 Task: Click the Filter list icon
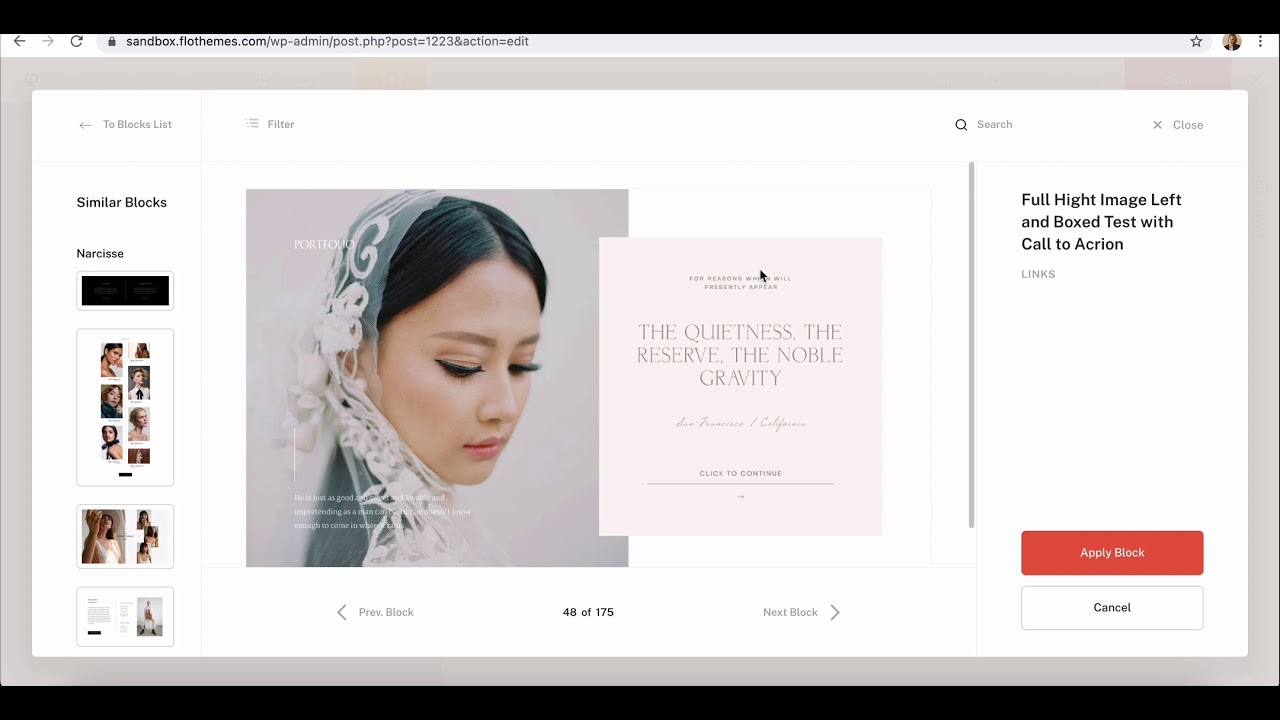coord(252,124)
